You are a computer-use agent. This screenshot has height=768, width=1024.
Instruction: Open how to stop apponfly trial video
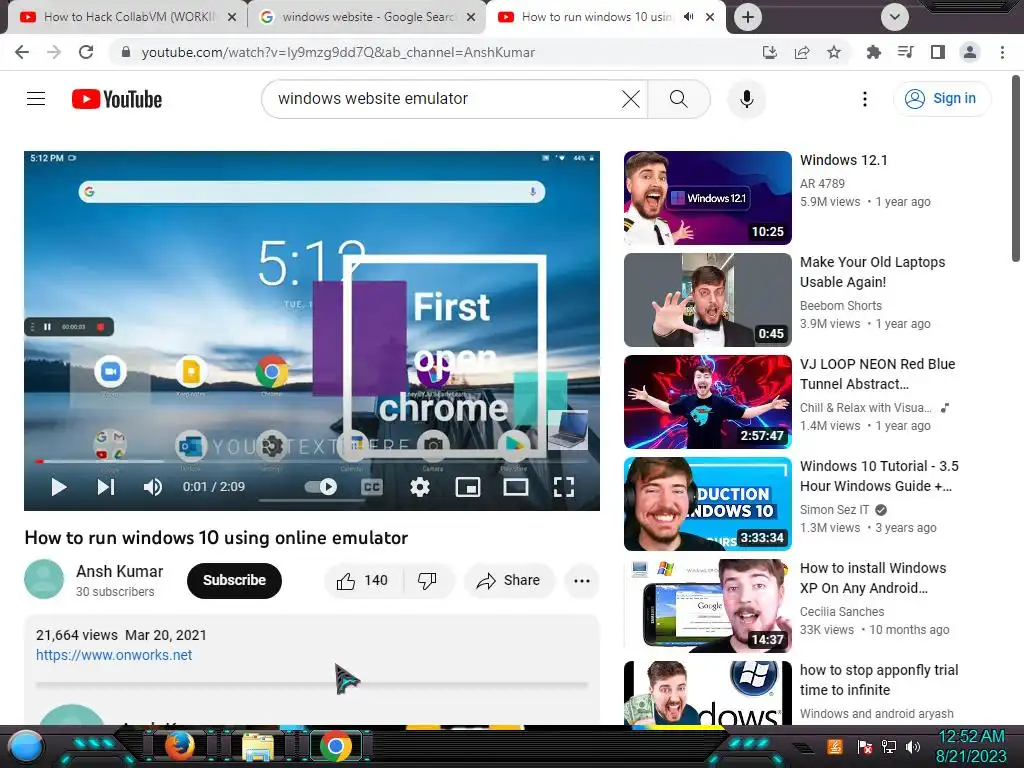tap(879, 680)
